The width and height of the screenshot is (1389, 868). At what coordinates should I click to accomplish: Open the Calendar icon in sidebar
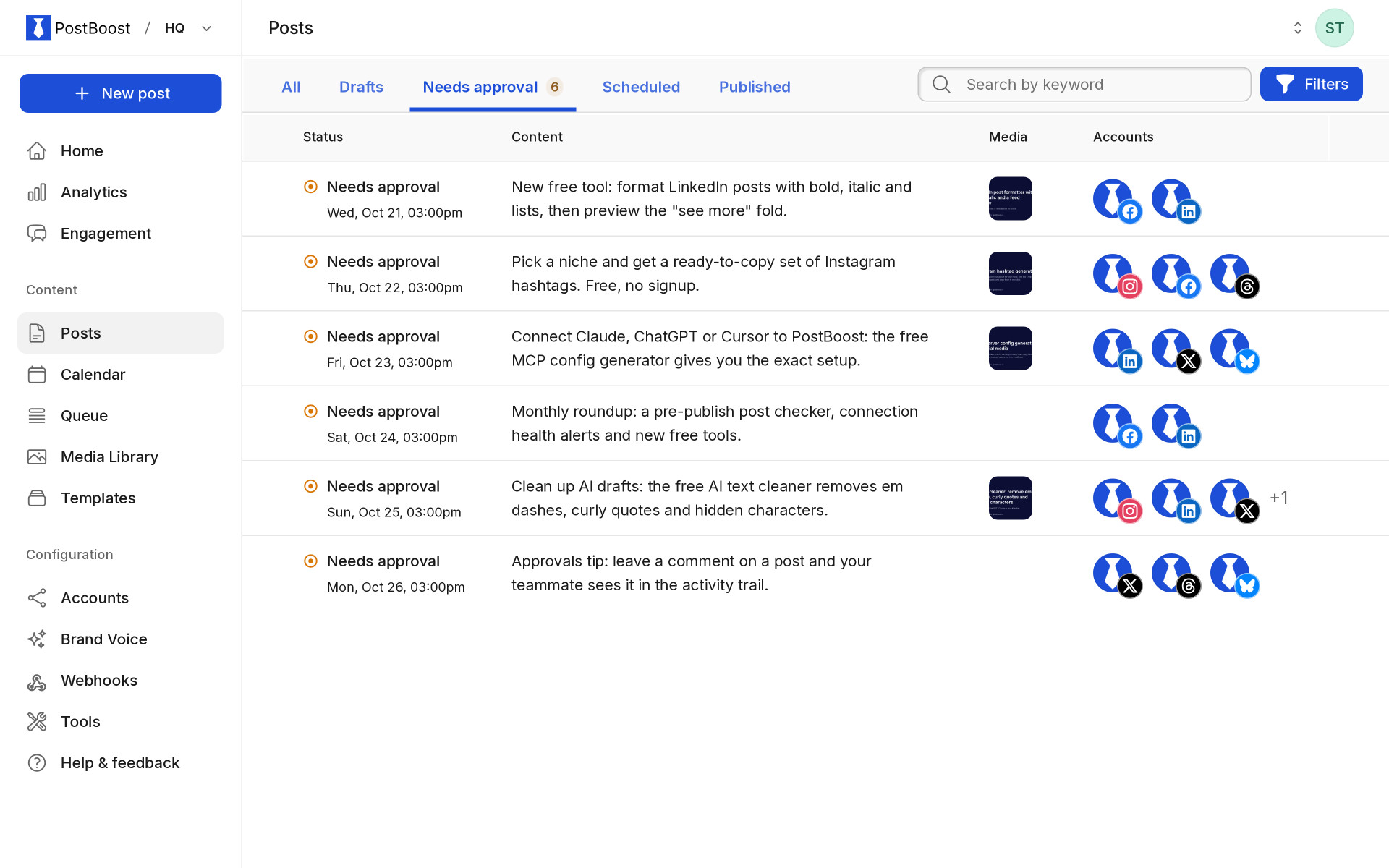coord(37,374)
